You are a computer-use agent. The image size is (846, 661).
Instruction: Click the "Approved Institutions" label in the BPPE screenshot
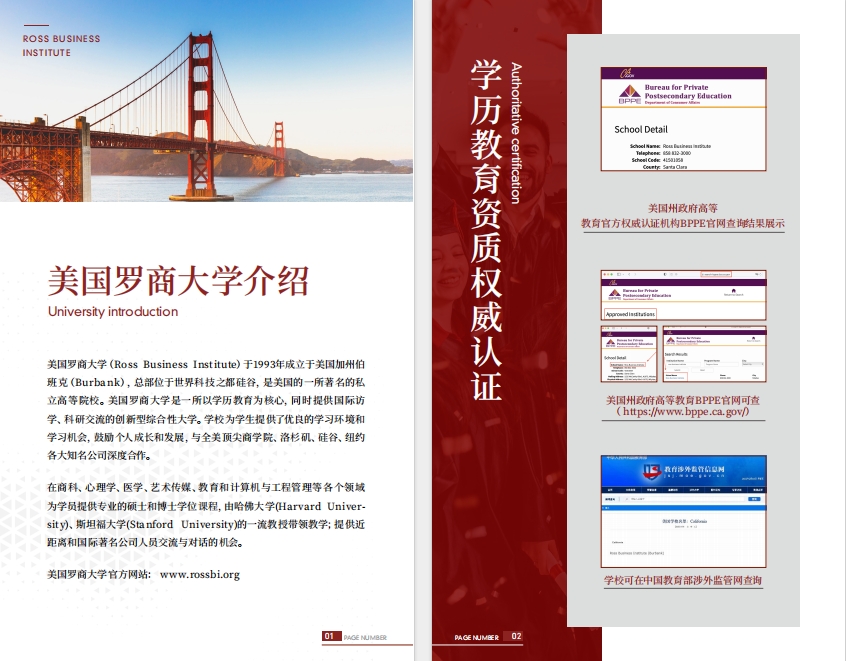coord(630,314)
